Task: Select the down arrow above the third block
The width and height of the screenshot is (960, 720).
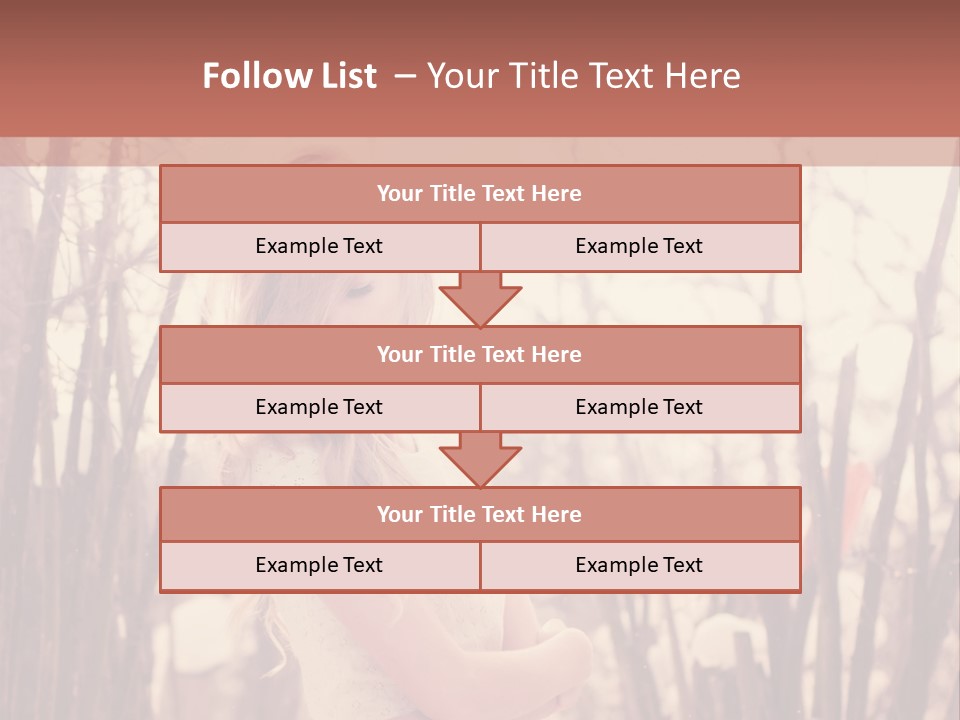Action: (480, 460)
